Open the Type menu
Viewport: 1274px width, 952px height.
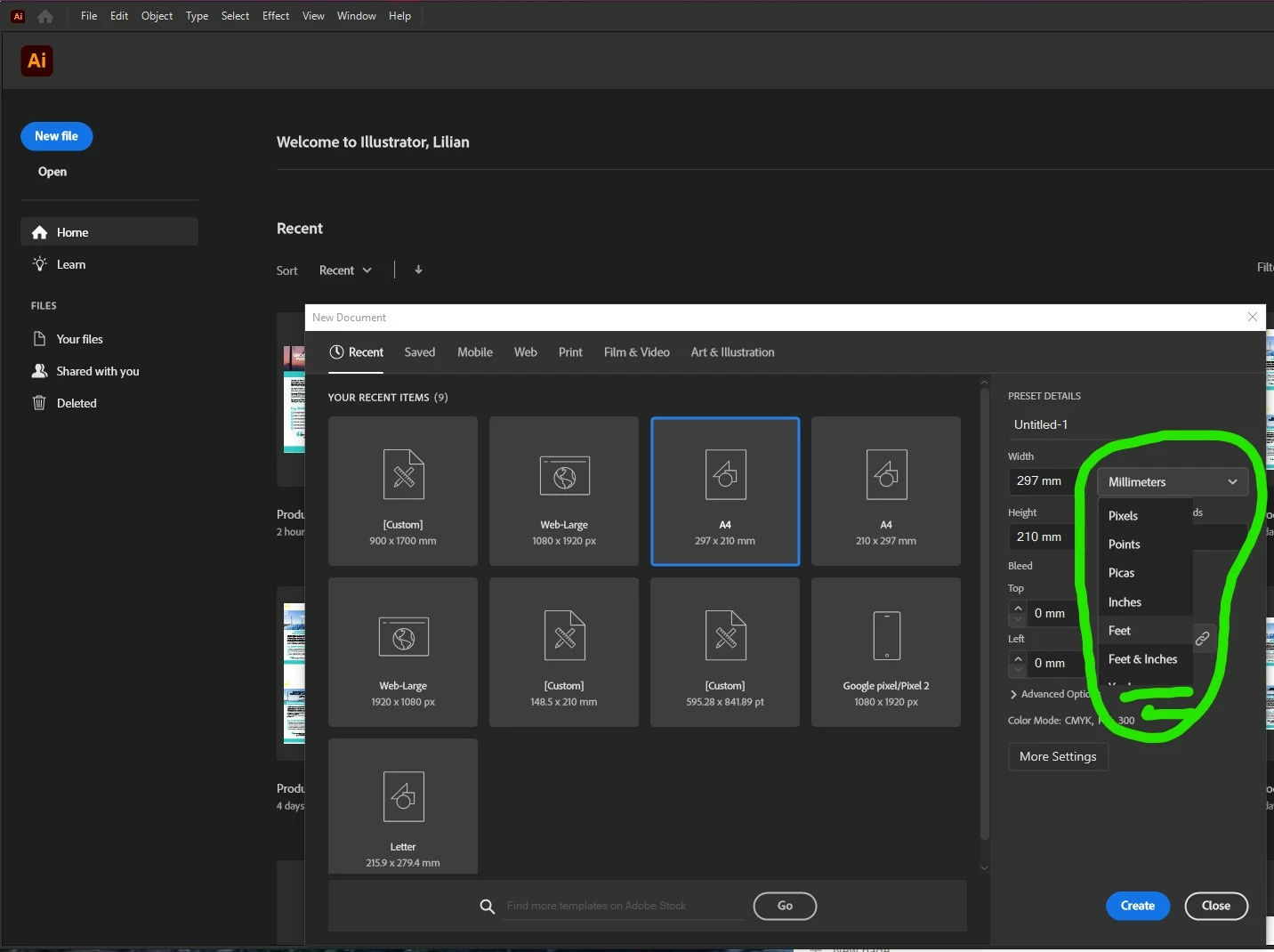tap(197, 16)
